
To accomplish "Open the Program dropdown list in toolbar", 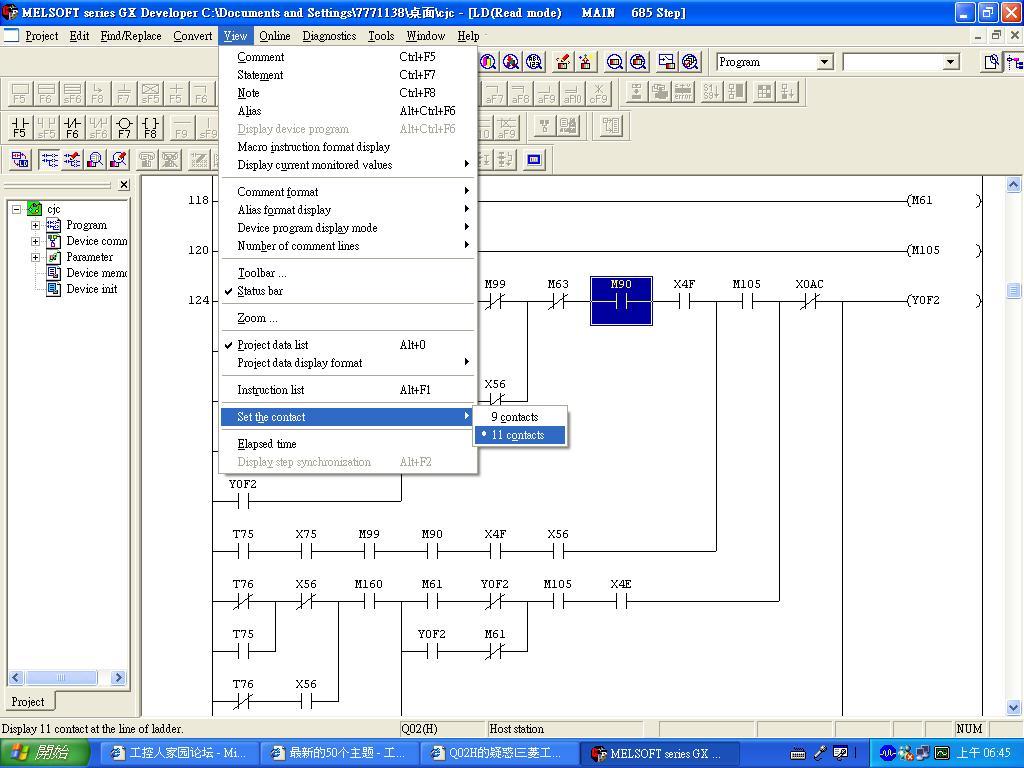I will click(824, 62).
